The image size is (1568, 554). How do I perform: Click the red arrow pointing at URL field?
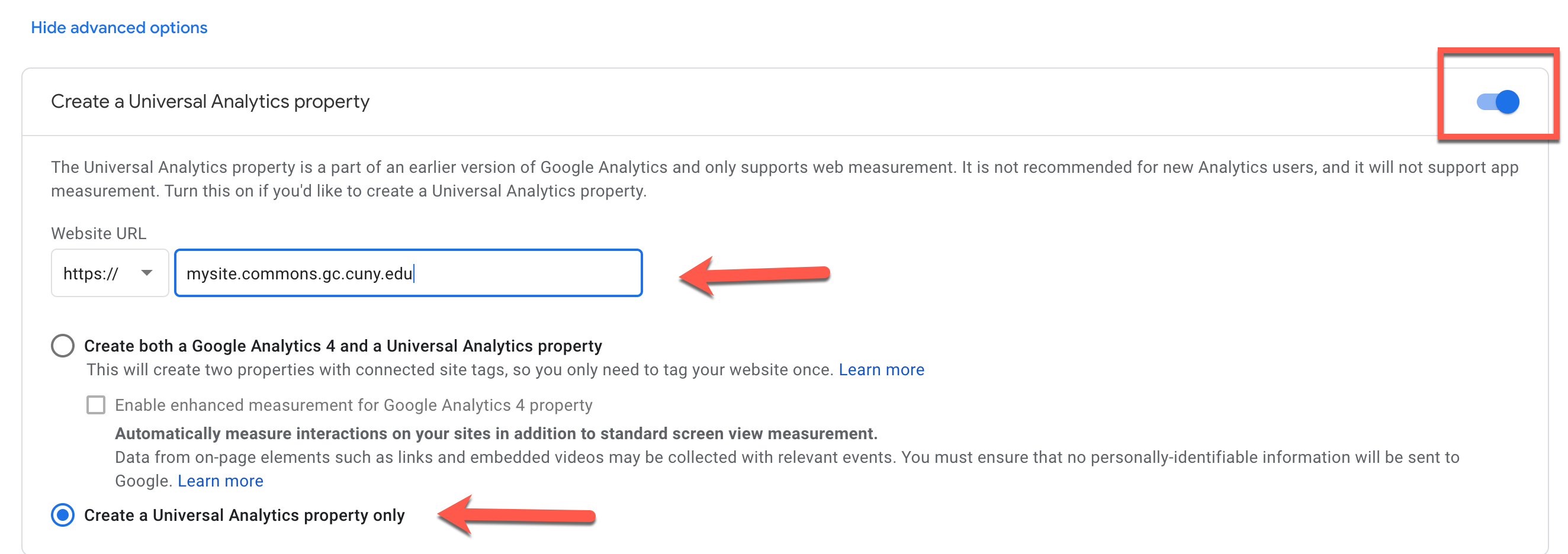(755, 275)
